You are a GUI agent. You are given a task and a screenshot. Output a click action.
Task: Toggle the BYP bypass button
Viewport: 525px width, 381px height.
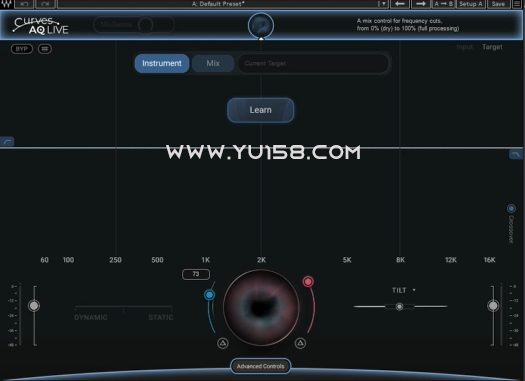(x=22, y=49)
